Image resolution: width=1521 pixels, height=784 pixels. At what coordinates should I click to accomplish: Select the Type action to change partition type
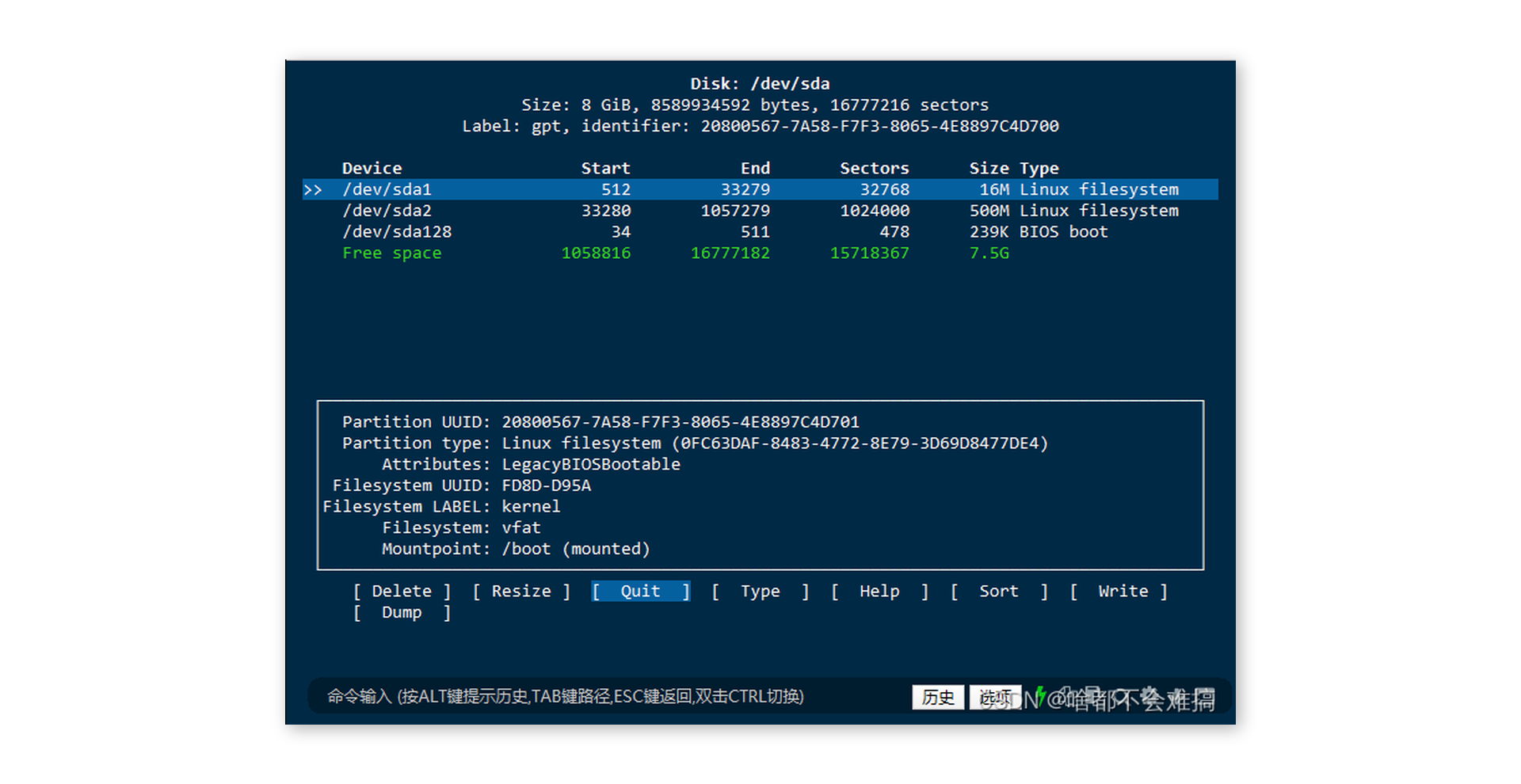[x=759, y=591]
